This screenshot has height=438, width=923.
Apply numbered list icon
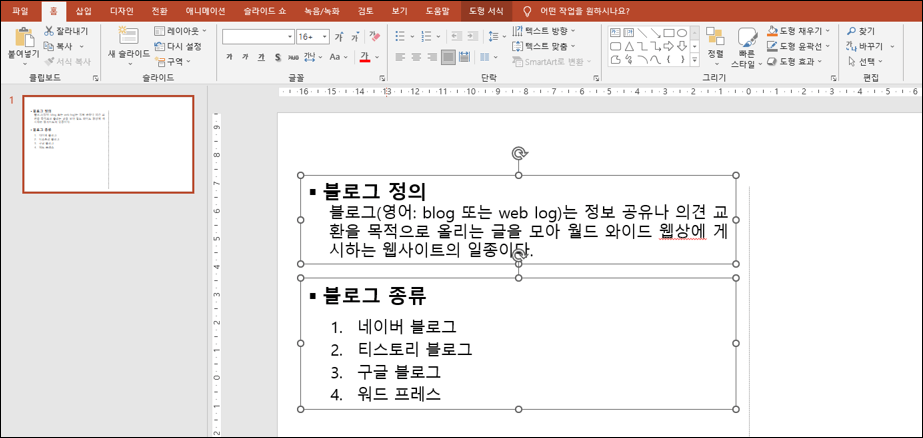(426, 36)
